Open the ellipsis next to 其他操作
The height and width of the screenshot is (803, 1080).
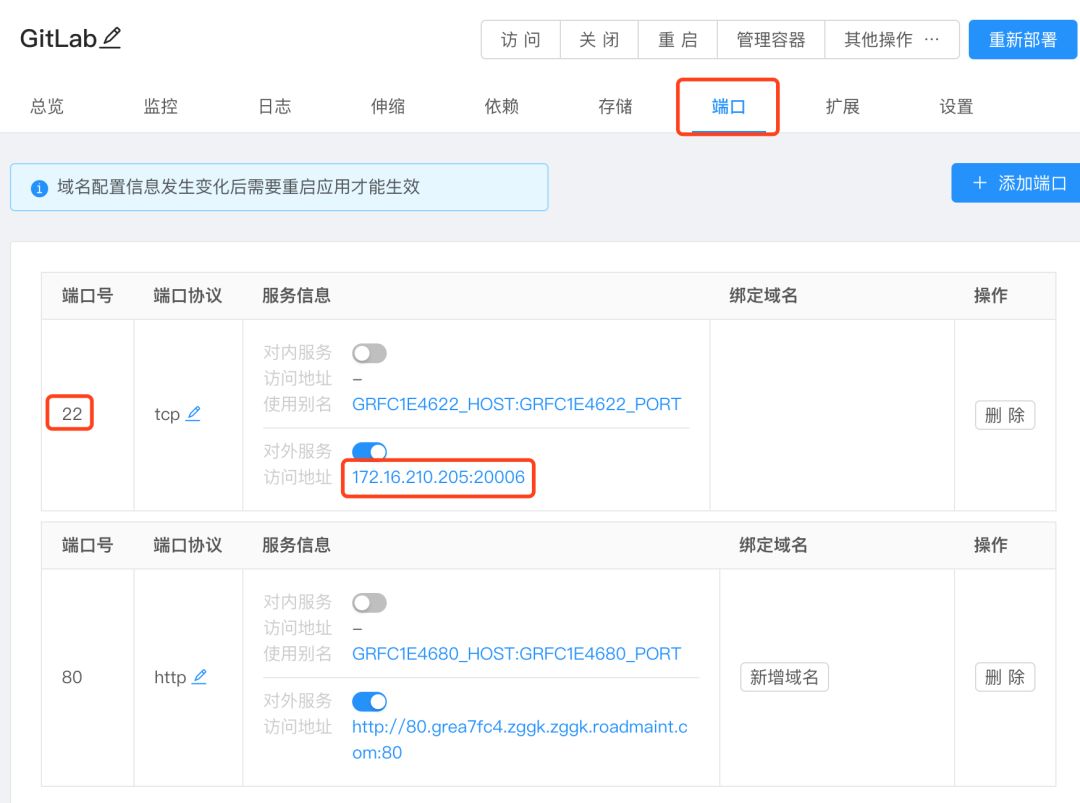pos(932,40)
